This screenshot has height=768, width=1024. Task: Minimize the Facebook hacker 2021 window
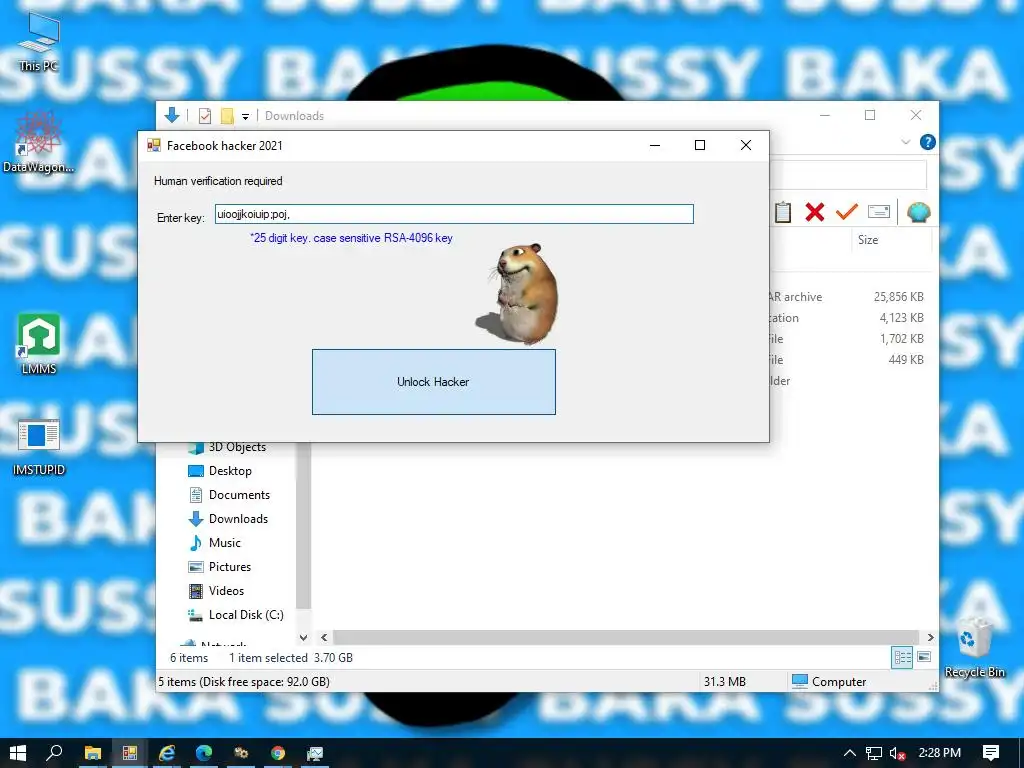pos(655,145)
